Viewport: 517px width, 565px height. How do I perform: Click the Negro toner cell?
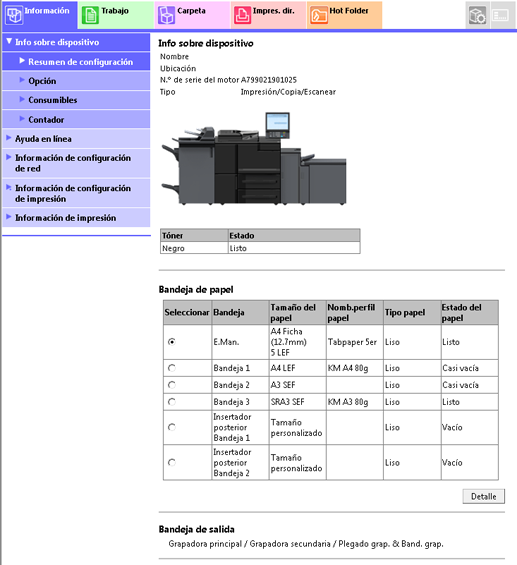[194, 248]
